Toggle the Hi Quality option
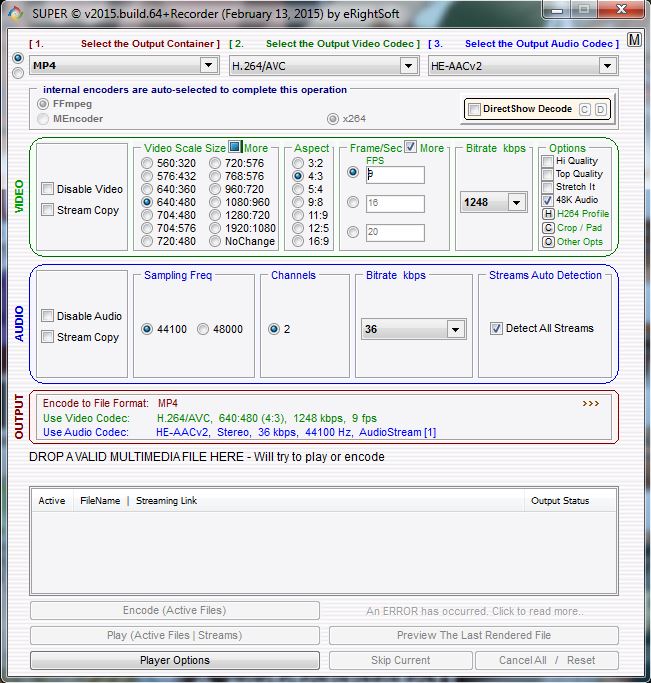Viewport: 651px width, 683px height. [547, 161]
